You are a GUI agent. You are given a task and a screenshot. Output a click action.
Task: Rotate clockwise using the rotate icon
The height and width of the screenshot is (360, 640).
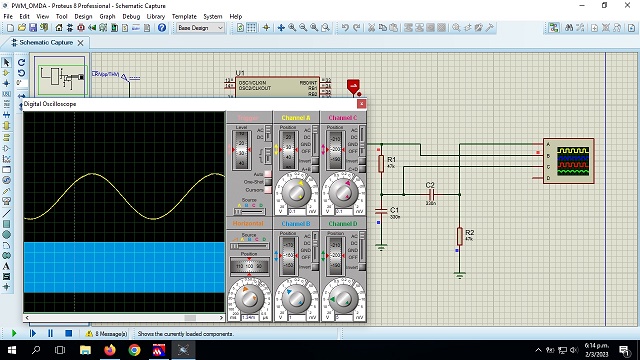point(22,62)
